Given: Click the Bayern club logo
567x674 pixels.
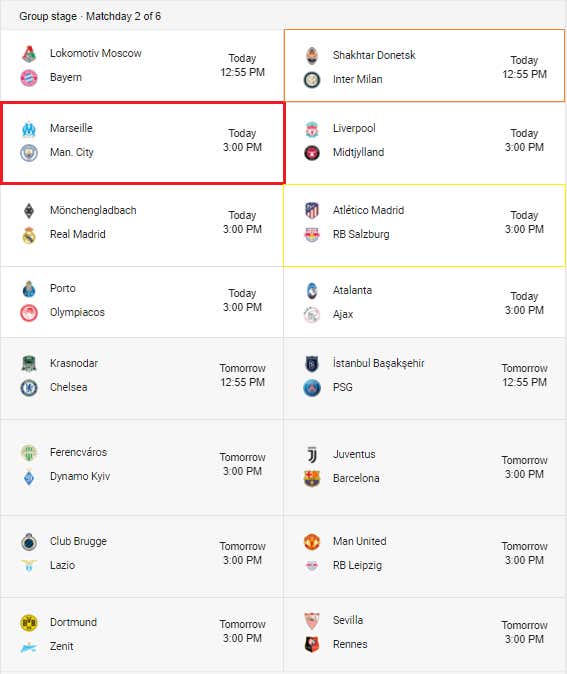Looking at the screenshot, I should tap(29, 78).
